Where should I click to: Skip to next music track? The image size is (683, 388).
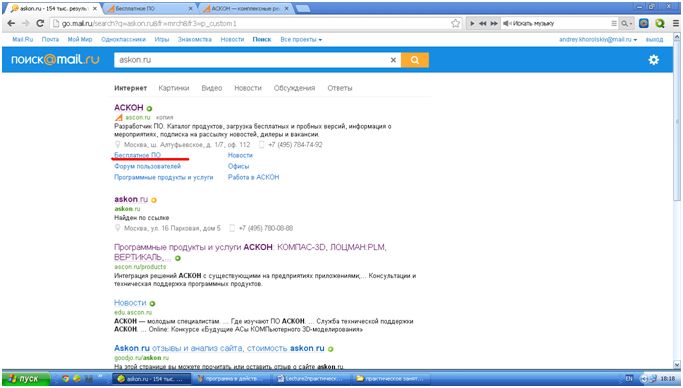point(494,24)
